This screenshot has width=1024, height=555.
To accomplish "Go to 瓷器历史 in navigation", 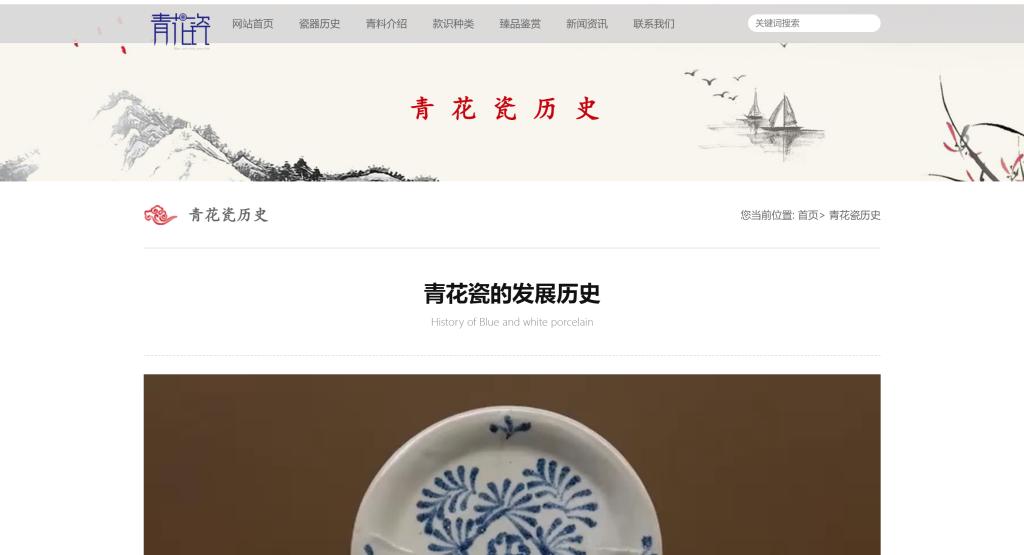I will [x=319, y=24].
